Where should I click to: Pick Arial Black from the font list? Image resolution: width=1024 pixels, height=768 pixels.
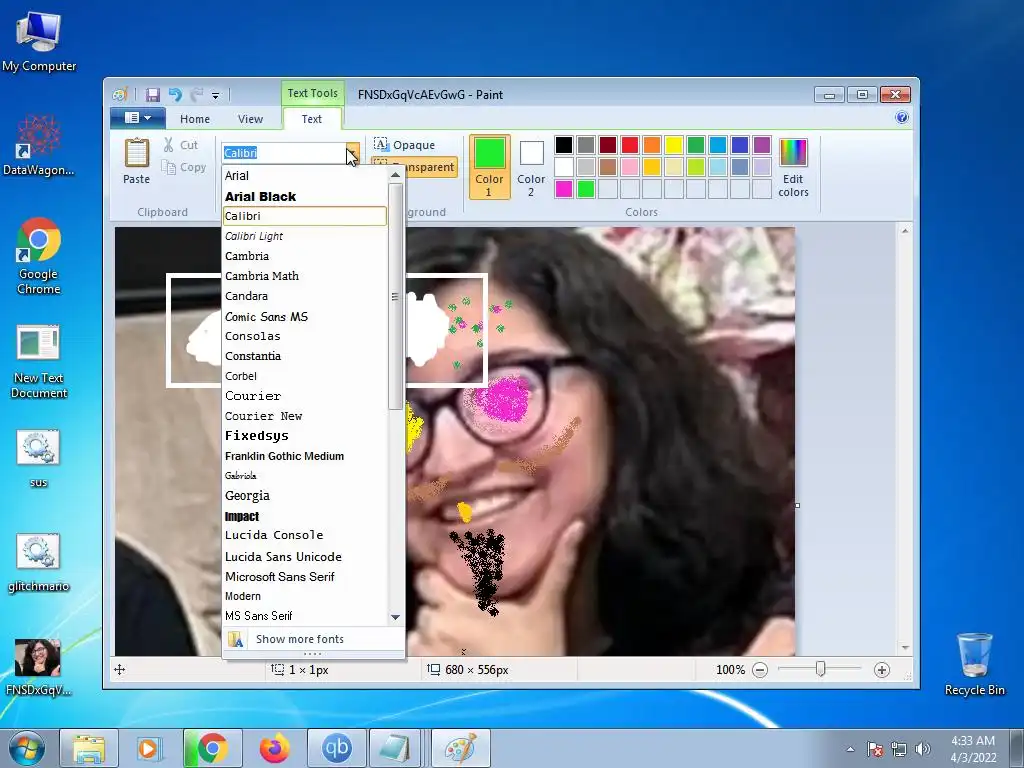click(x=305, y=196)
